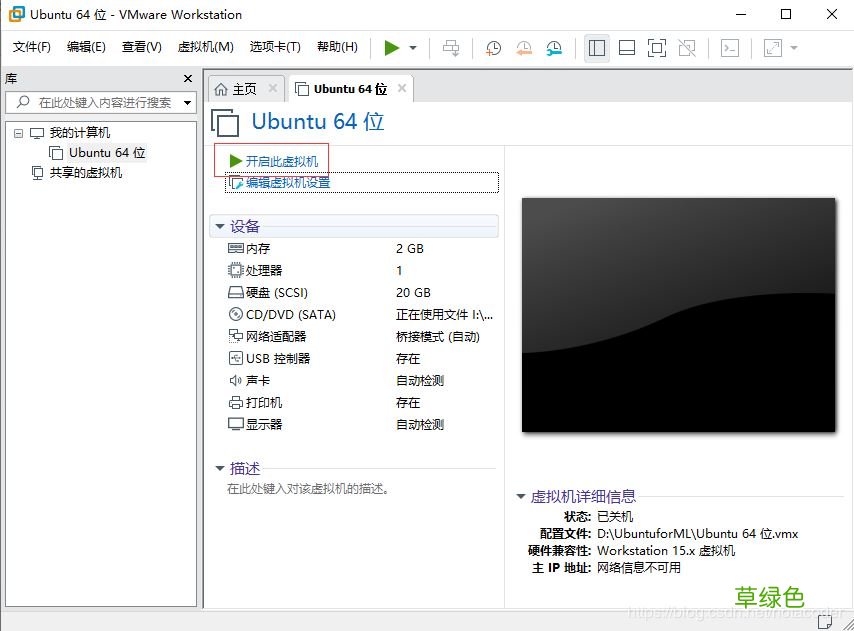The height and width of the screenshot is (631, 854).
Task: Maximize the VMware Workstation window
Action: point(786,14)
